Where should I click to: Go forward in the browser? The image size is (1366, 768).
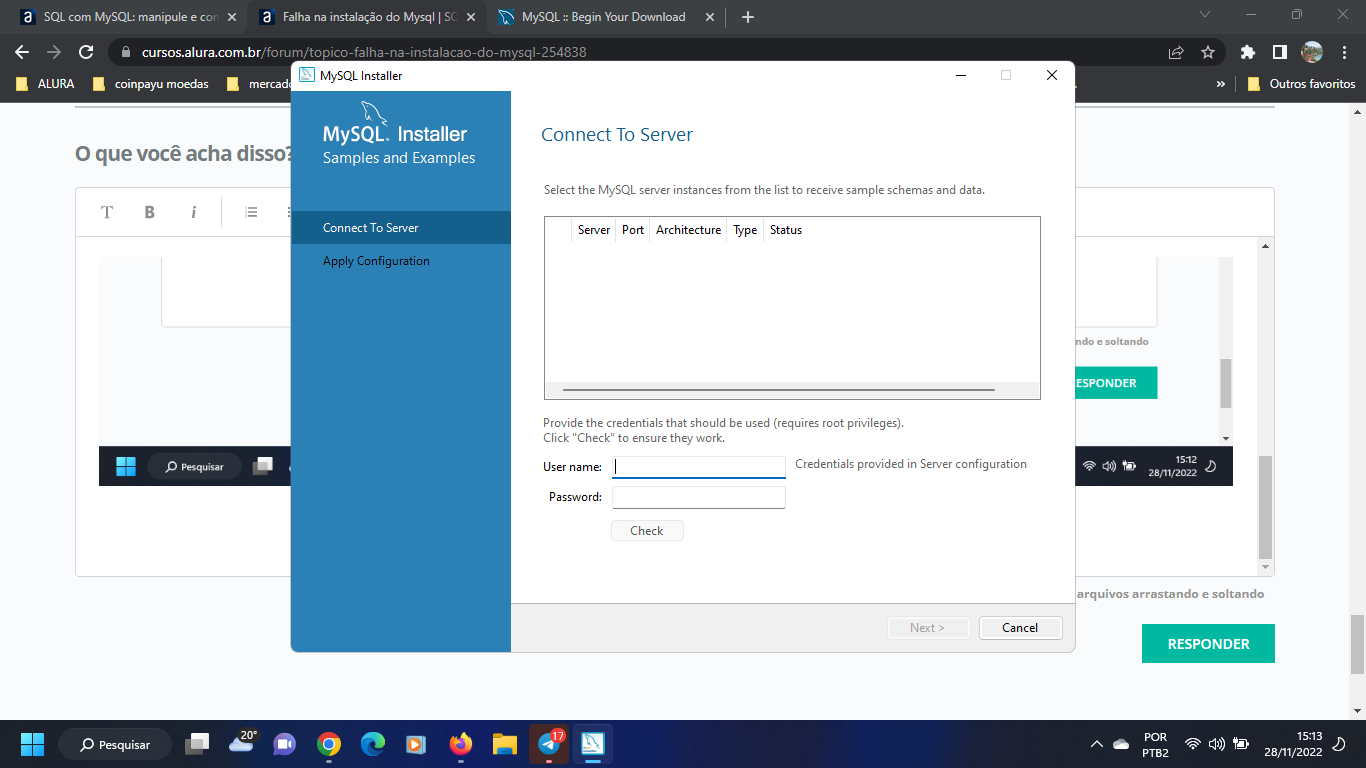[54, 52]
